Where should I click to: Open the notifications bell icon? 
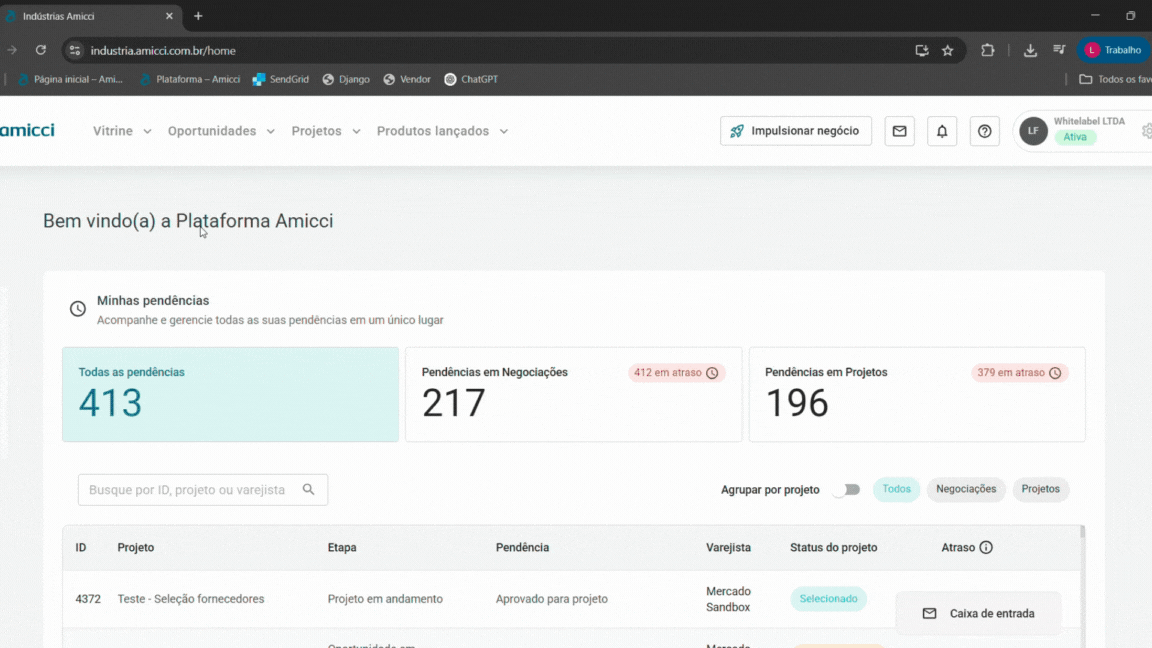tap(941, 131)
